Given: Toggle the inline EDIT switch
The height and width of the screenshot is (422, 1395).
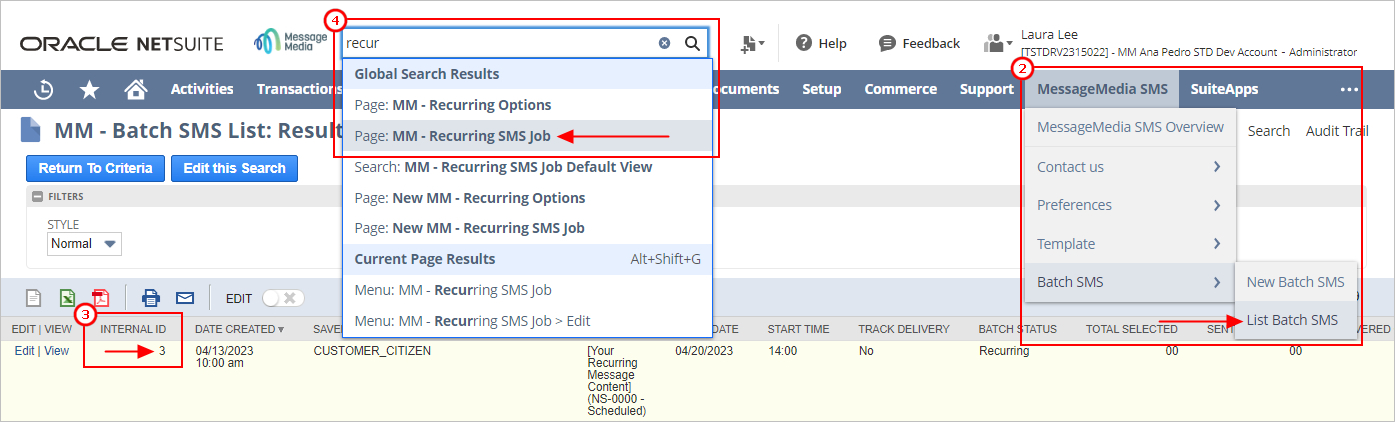Looking at the screenshot, I should coord(283,298).
